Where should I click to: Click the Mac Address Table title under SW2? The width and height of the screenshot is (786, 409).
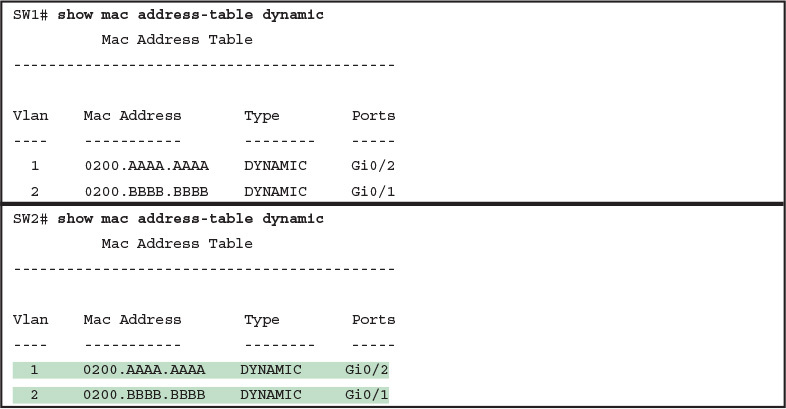(177, 244)
